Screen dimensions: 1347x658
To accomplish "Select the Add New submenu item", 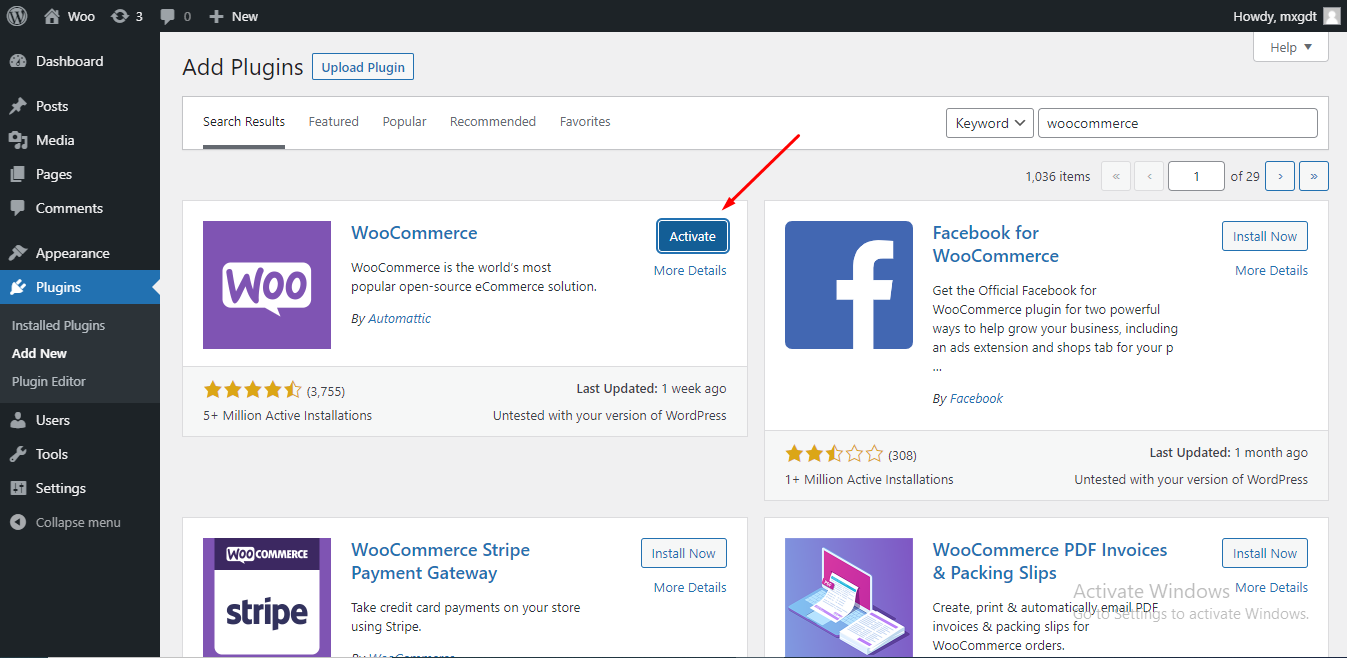I will [39, 353].
